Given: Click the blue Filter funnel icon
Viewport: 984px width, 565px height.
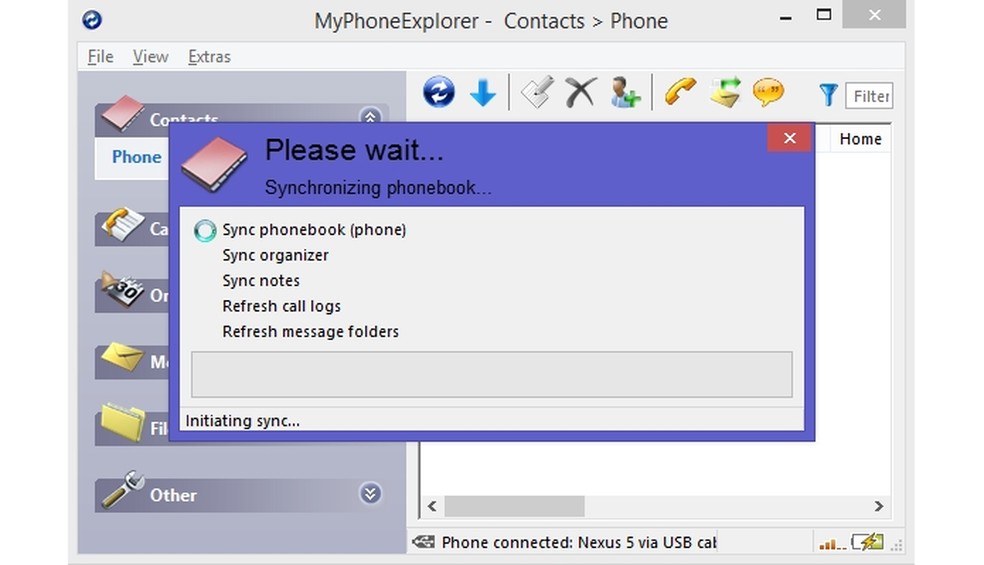Looking at the screenshot, I should pyautogui.click(x=828, y=95).
